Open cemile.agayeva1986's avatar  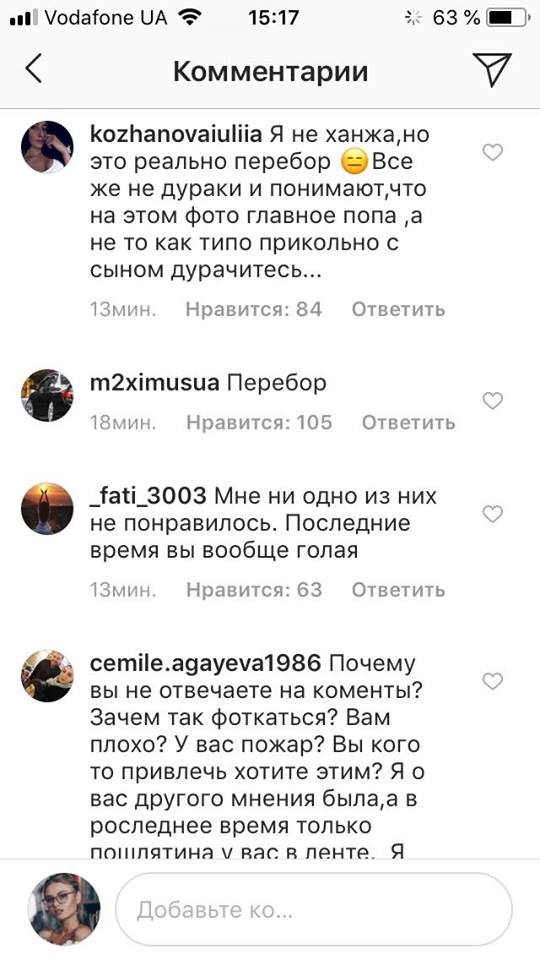tap(47, 675)
